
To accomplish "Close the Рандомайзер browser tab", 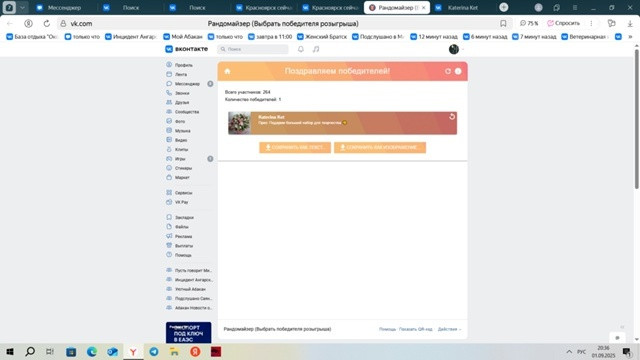I will point(424,8).
